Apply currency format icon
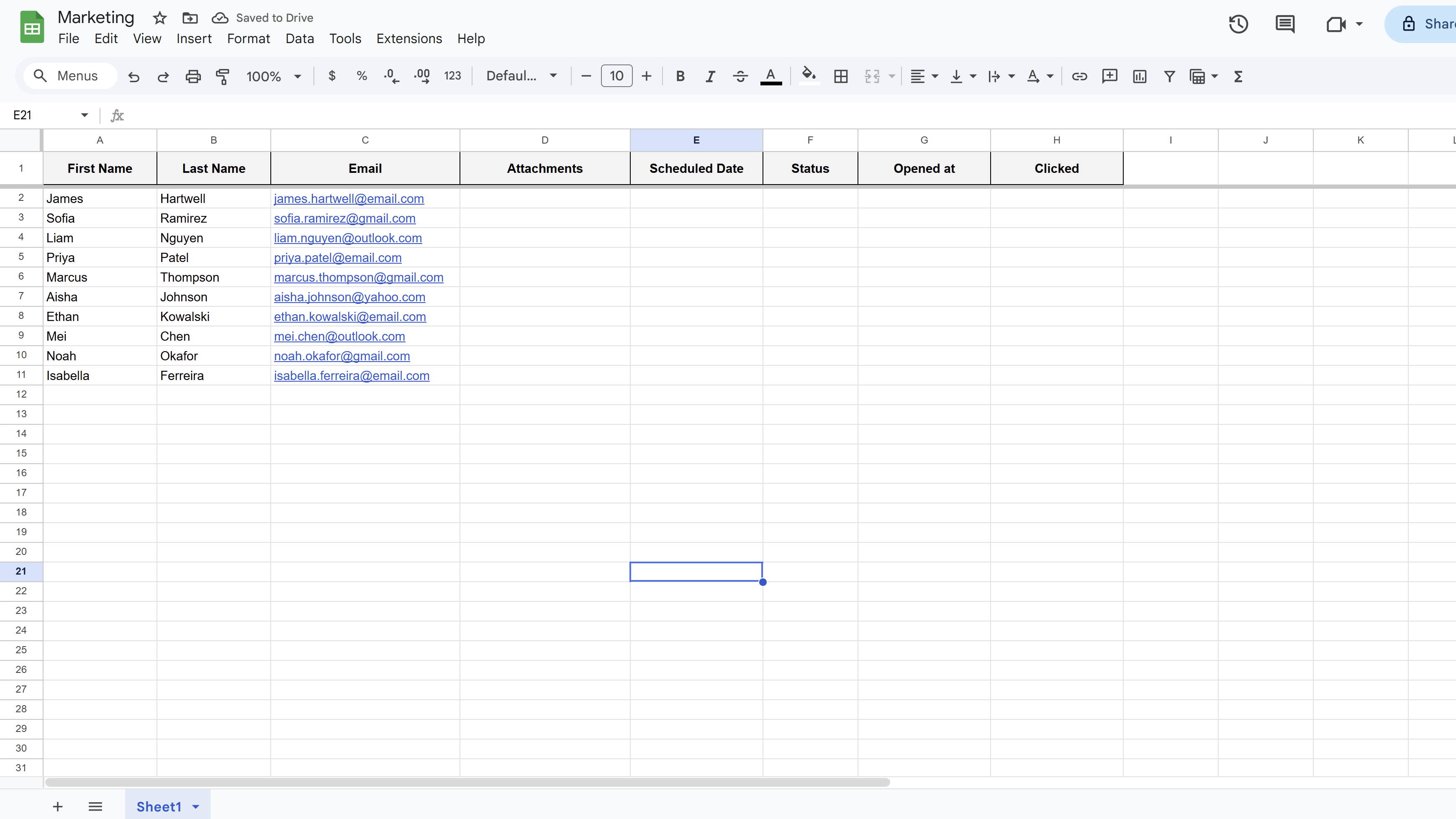The image size is (1456, 819). (332, 76)
